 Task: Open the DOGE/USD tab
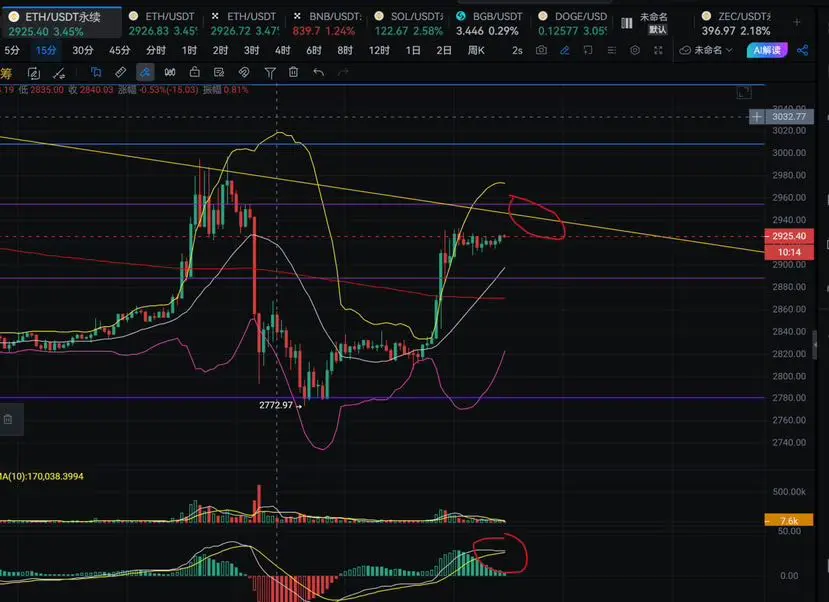[573, 23]
